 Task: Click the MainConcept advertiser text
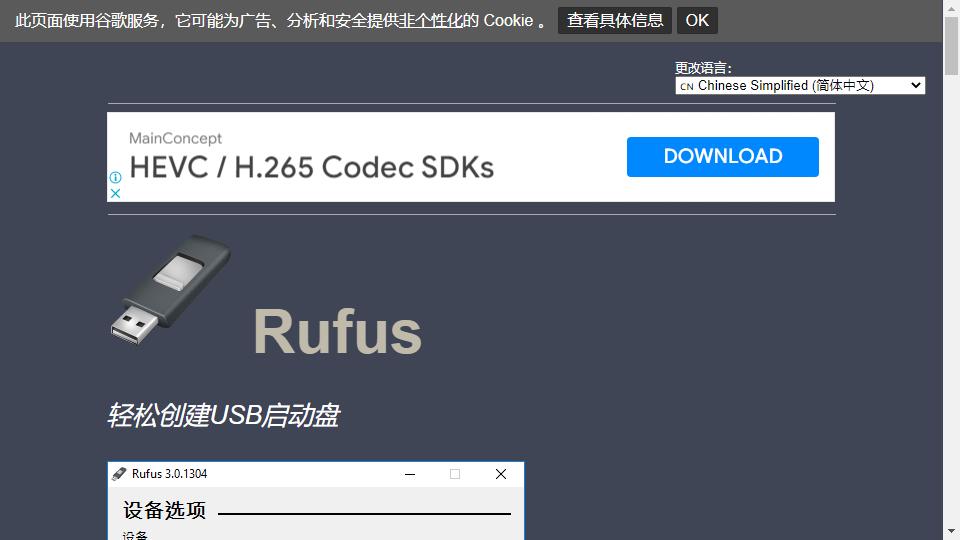coord(175,138)
